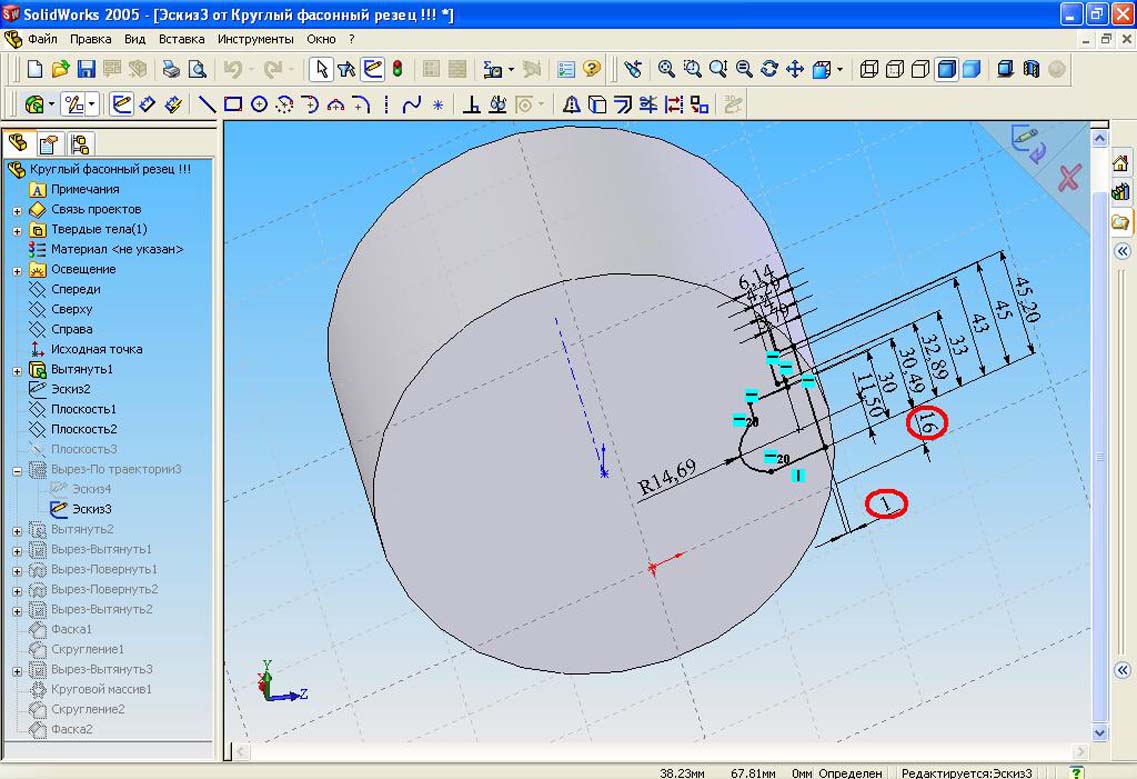Expand the Вытянуть1 feature
1137x779 pixels.
(x=17, y=371)
